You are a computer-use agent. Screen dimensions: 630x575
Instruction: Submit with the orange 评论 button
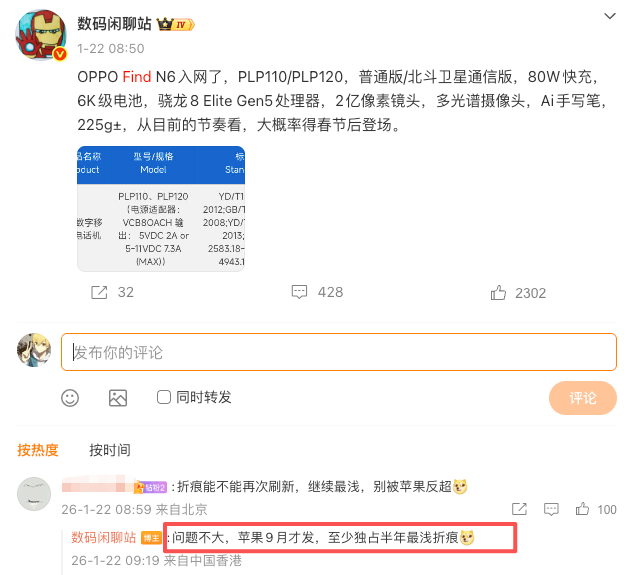(583, 398)
